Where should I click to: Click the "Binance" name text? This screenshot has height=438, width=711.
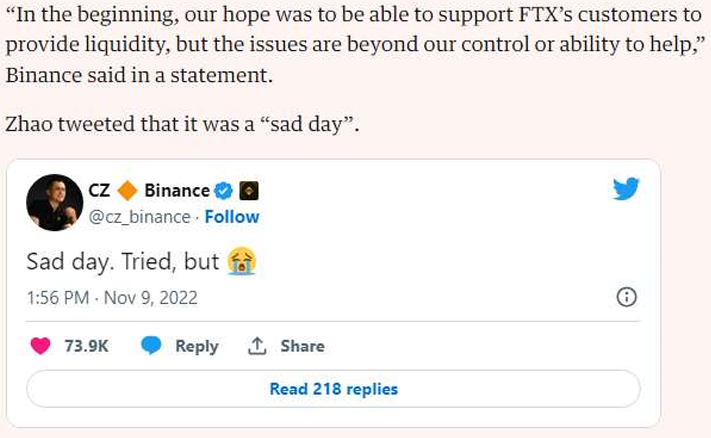pyautogui.click(x=177, y=191)
